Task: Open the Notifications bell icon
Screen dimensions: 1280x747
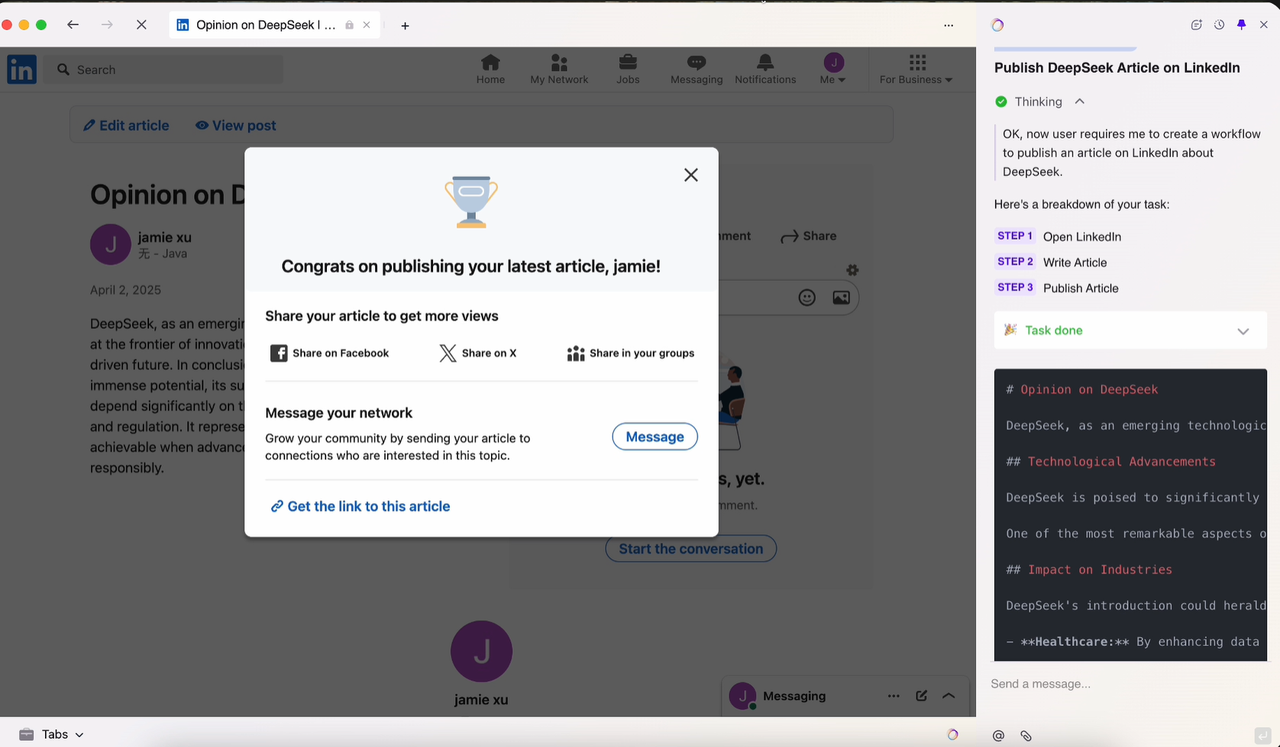Action: pyautogui.click(x=765, y=69)
